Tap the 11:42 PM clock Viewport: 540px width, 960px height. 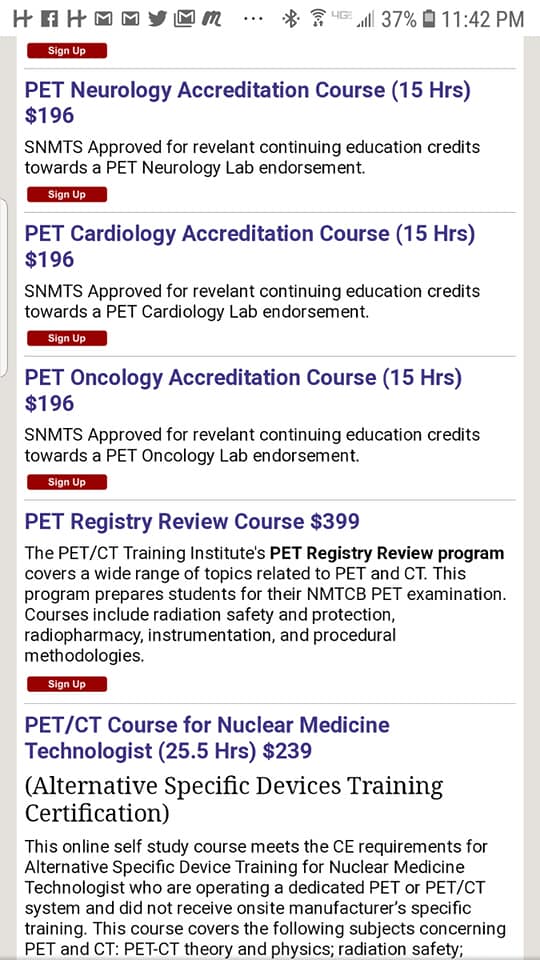tap(482, 20)
